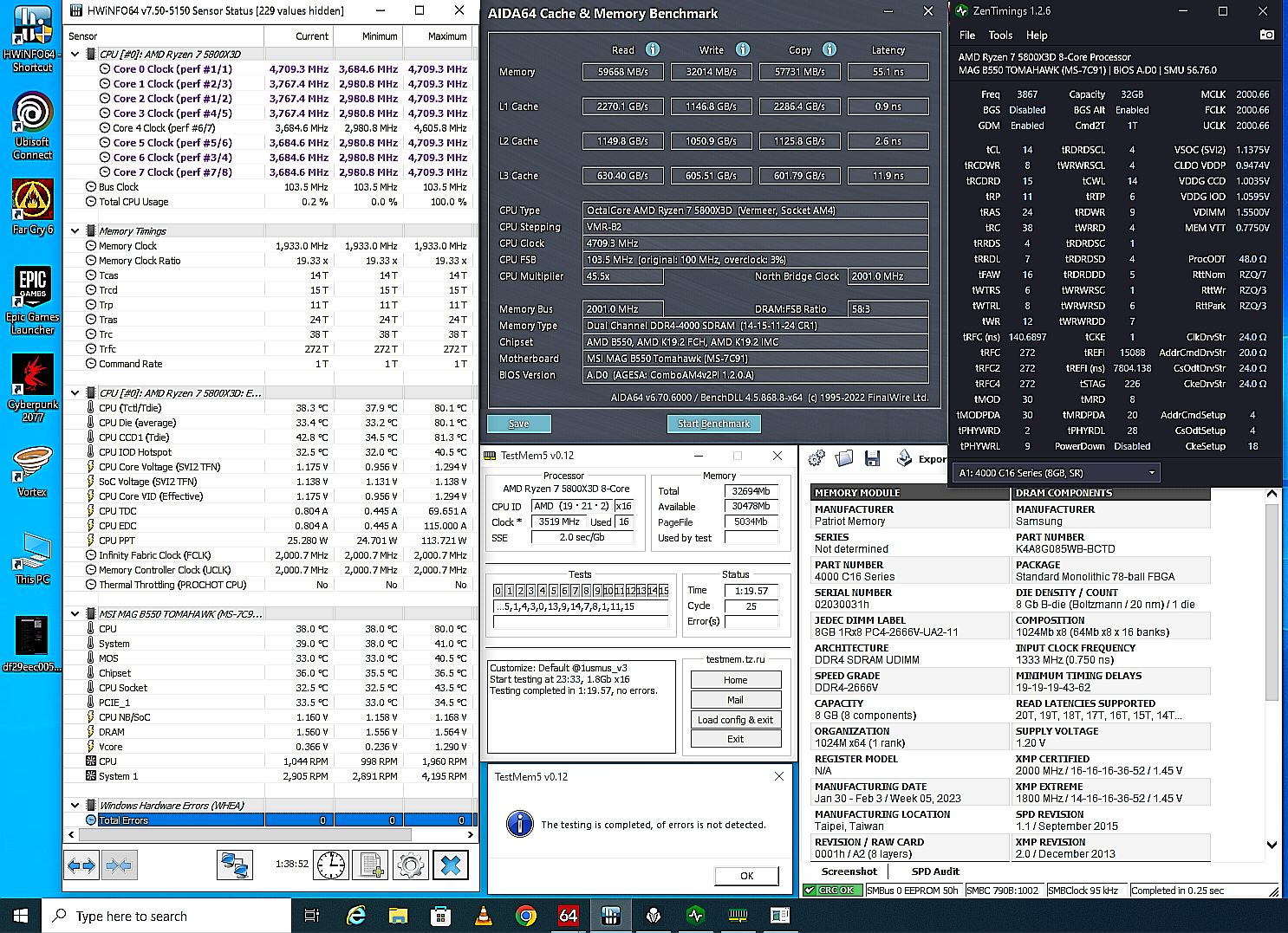Click AIDA64 Memory Read value 59668 MB/s
Viewport: 1288px width, 933px height.
coord(624,72)
